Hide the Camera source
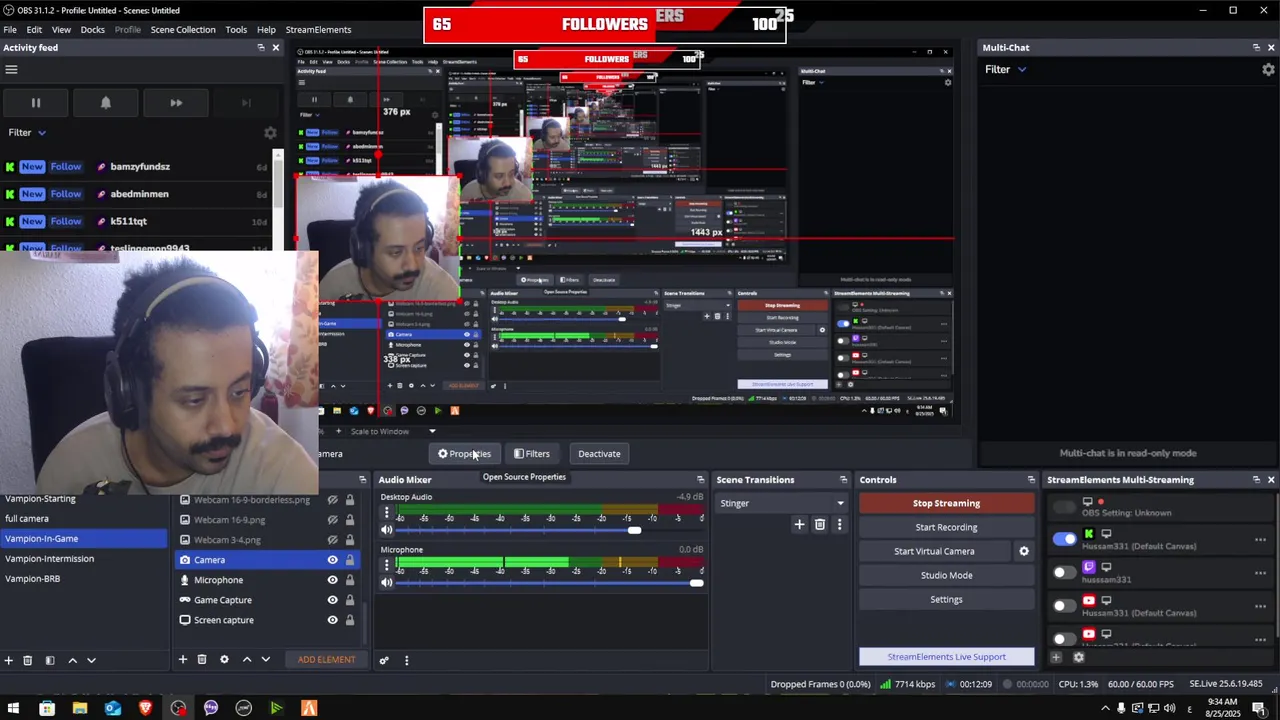This screenshot has height=720, width=1280. click(332, 560)
